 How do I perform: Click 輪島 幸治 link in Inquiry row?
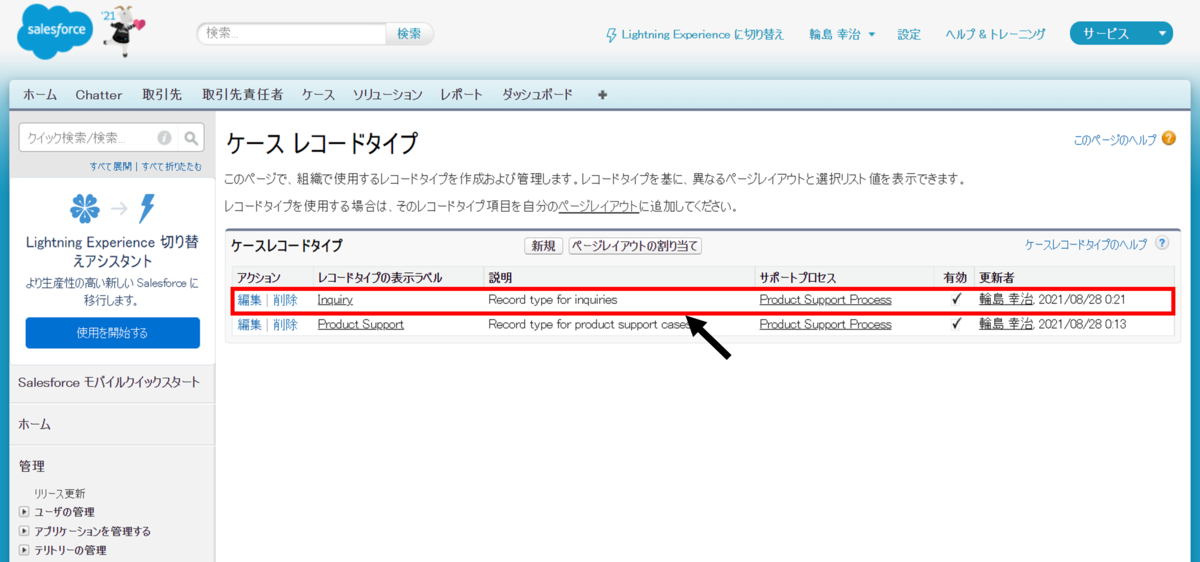click(x=1006, y=299)
